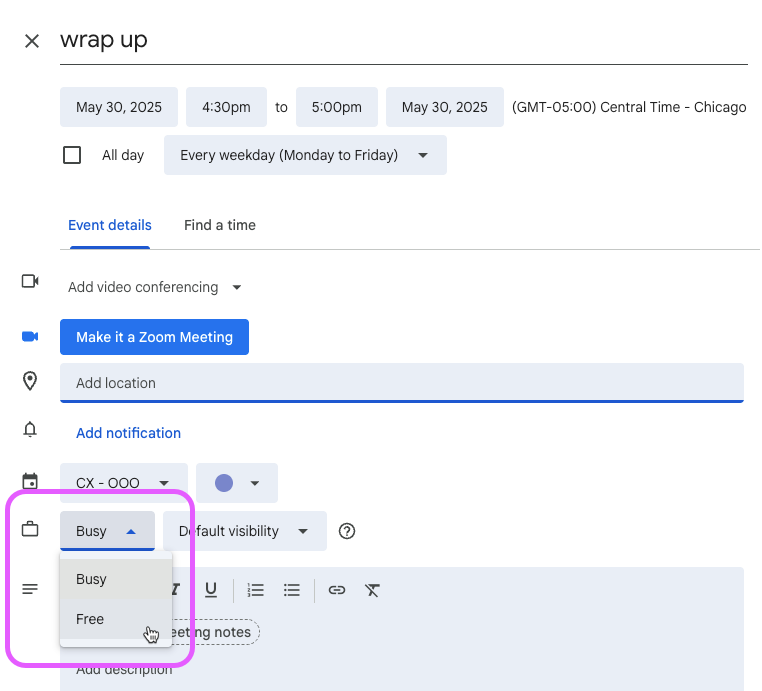
Task: Open the Default visibility dropdown
Action: [244, 531]
